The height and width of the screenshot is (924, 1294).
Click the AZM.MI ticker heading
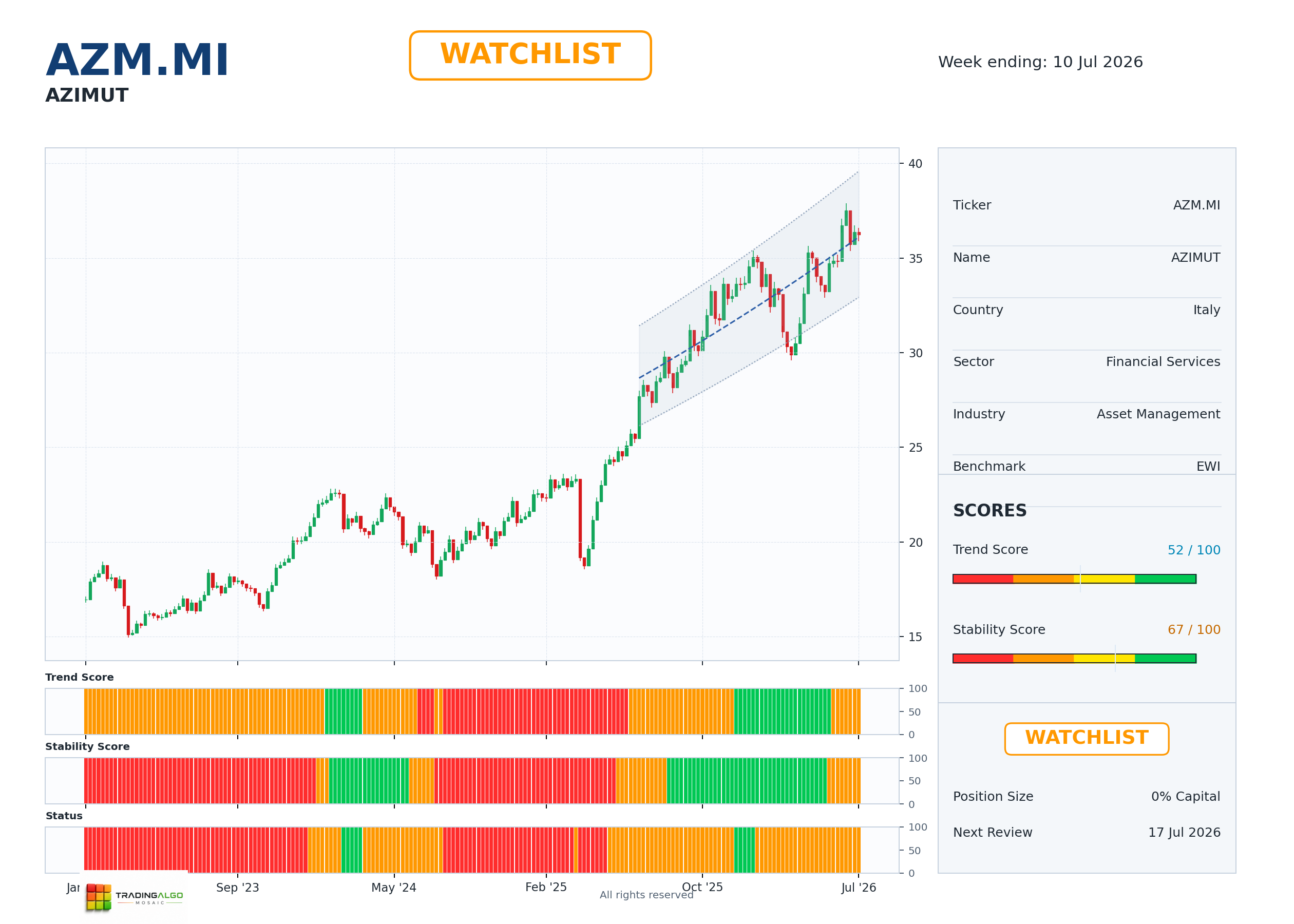click(137, 60)
